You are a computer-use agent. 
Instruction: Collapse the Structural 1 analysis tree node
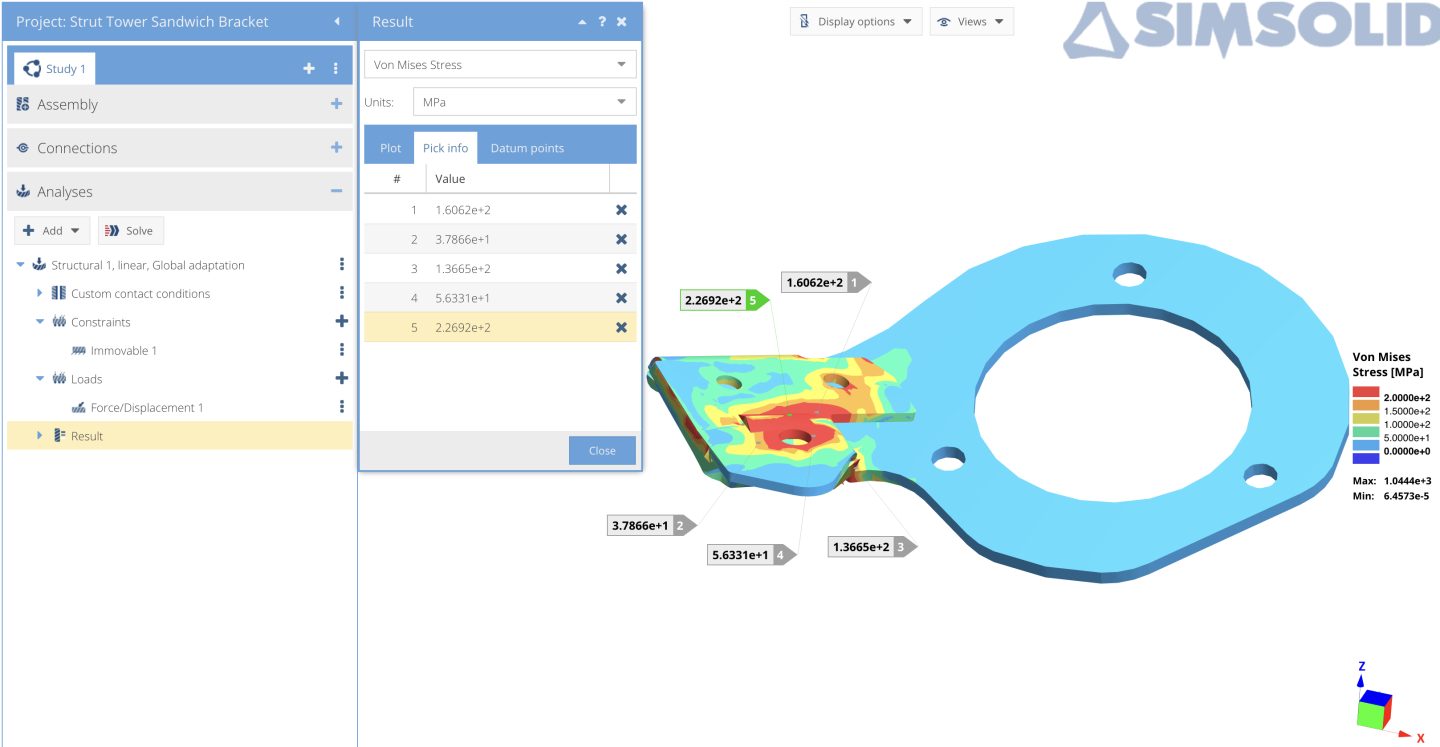pos(21,265)
